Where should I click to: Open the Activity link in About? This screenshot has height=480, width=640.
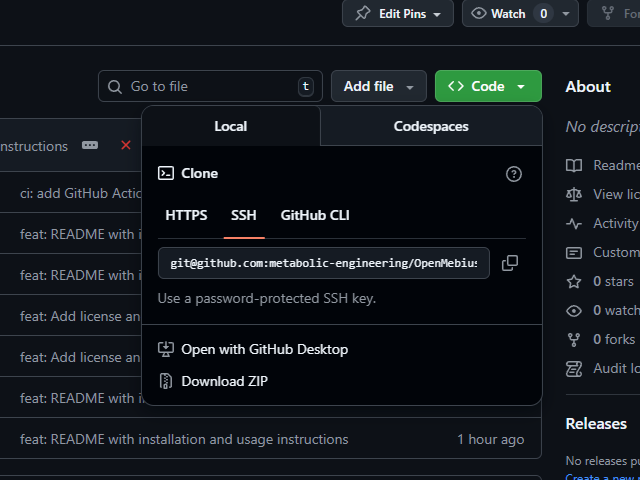[616, 223]
